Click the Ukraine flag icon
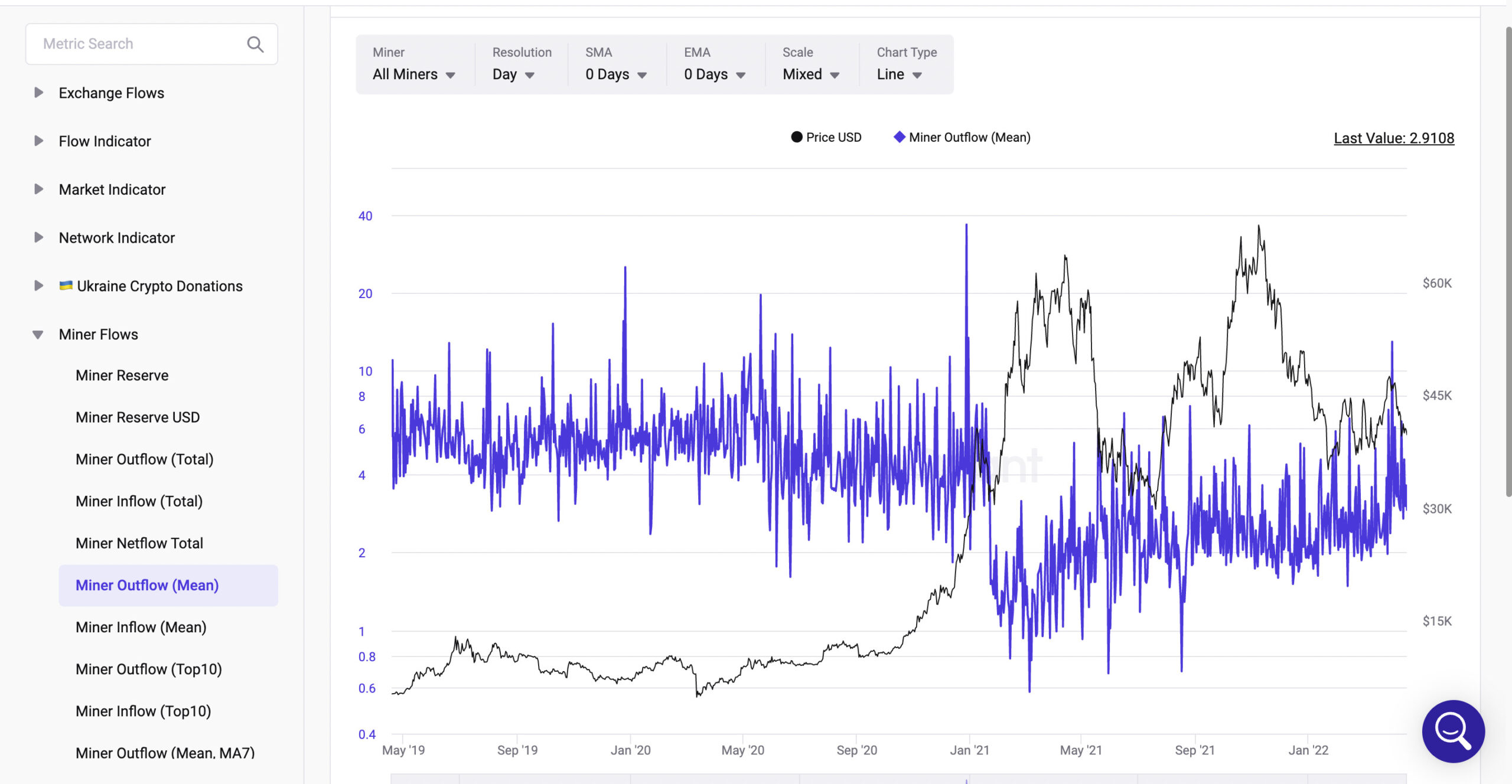This screenshot has height=784, width=1512. click(x=66, y=286)
